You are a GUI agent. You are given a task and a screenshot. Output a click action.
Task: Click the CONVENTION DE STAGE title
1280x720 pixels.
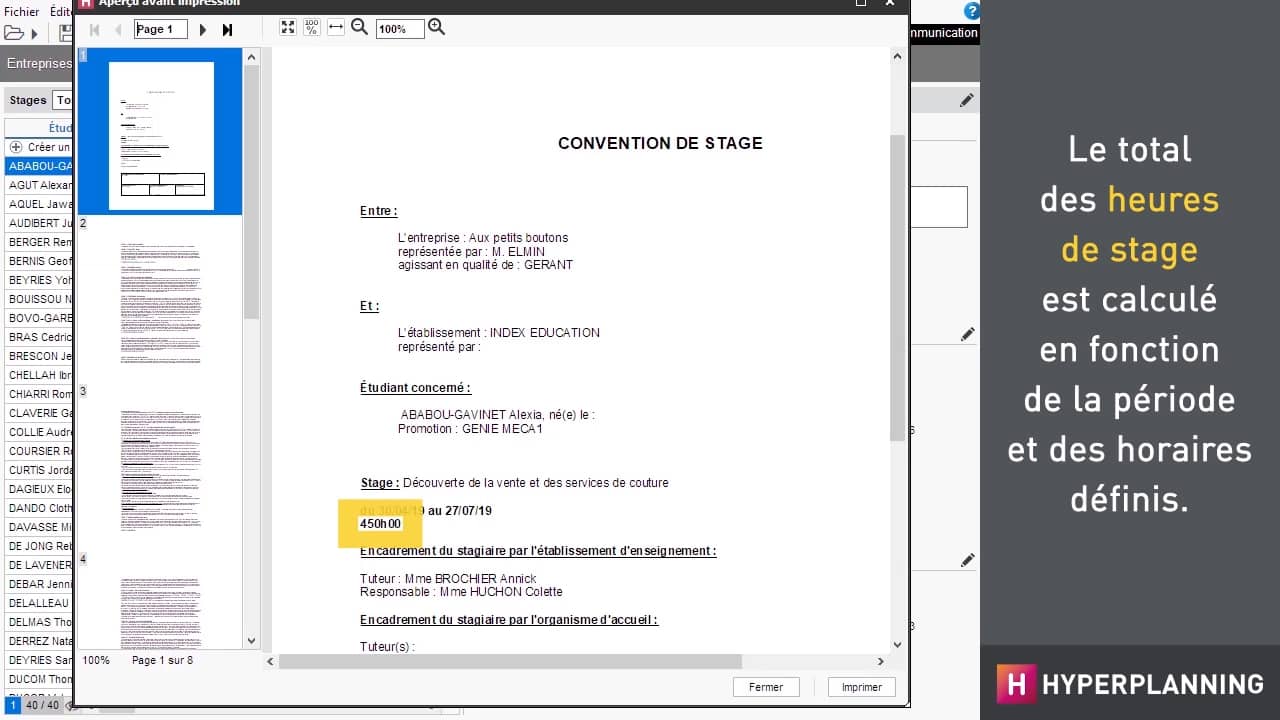[x=660, y=143]
